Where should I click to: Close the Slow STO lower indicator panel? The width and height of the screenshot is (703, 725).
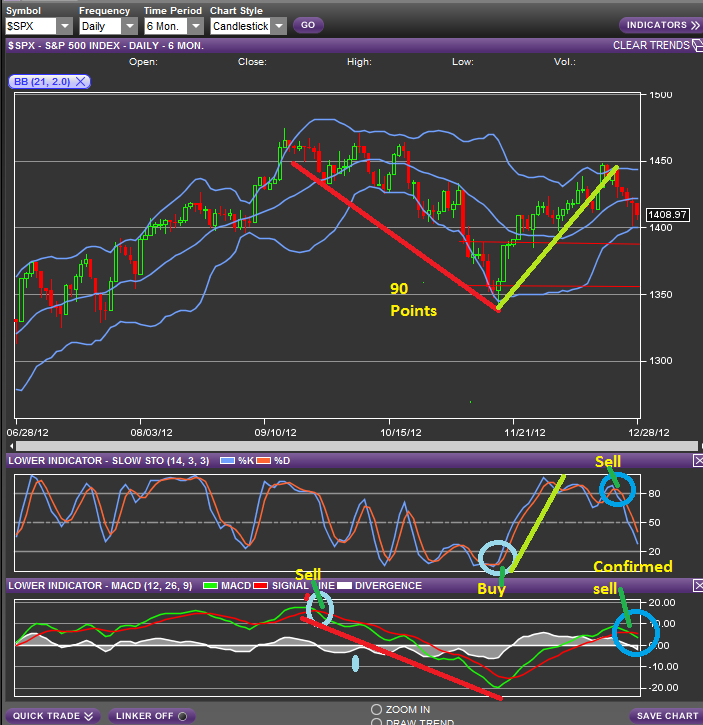click(697, 460)
